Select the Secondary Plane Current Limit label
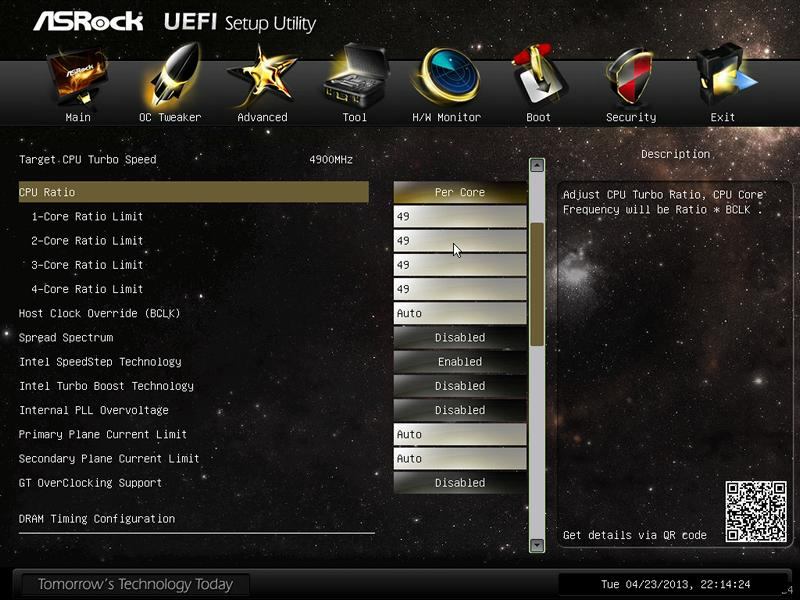800x600 pixels. (109, 459)
